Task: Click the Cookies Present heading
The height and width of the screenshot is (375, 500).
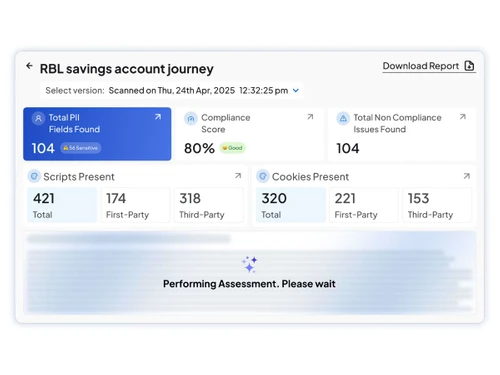Action: pyautogui.click(x=310, y=177)
